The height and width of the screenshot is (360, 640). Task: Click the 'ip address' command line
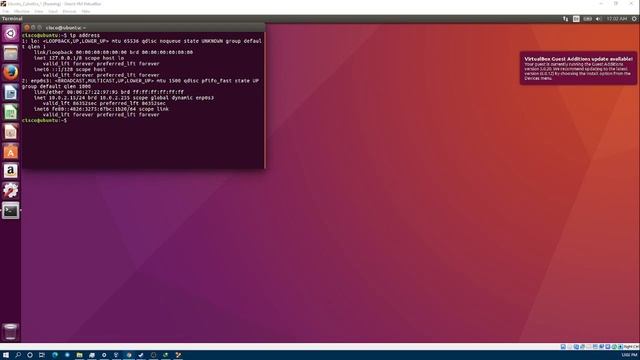(61, 36)
